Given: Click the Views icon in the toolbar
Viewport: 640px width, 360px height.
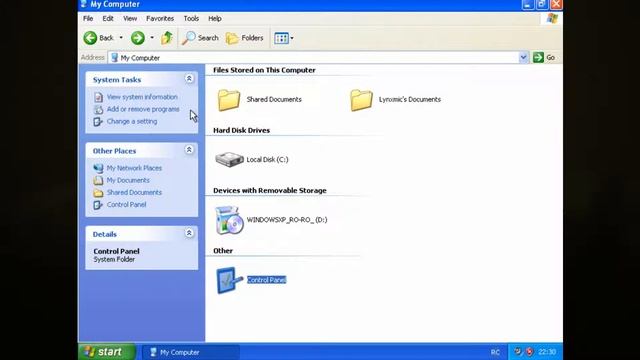Looking at the screenshot, I should tap(281, 38).
